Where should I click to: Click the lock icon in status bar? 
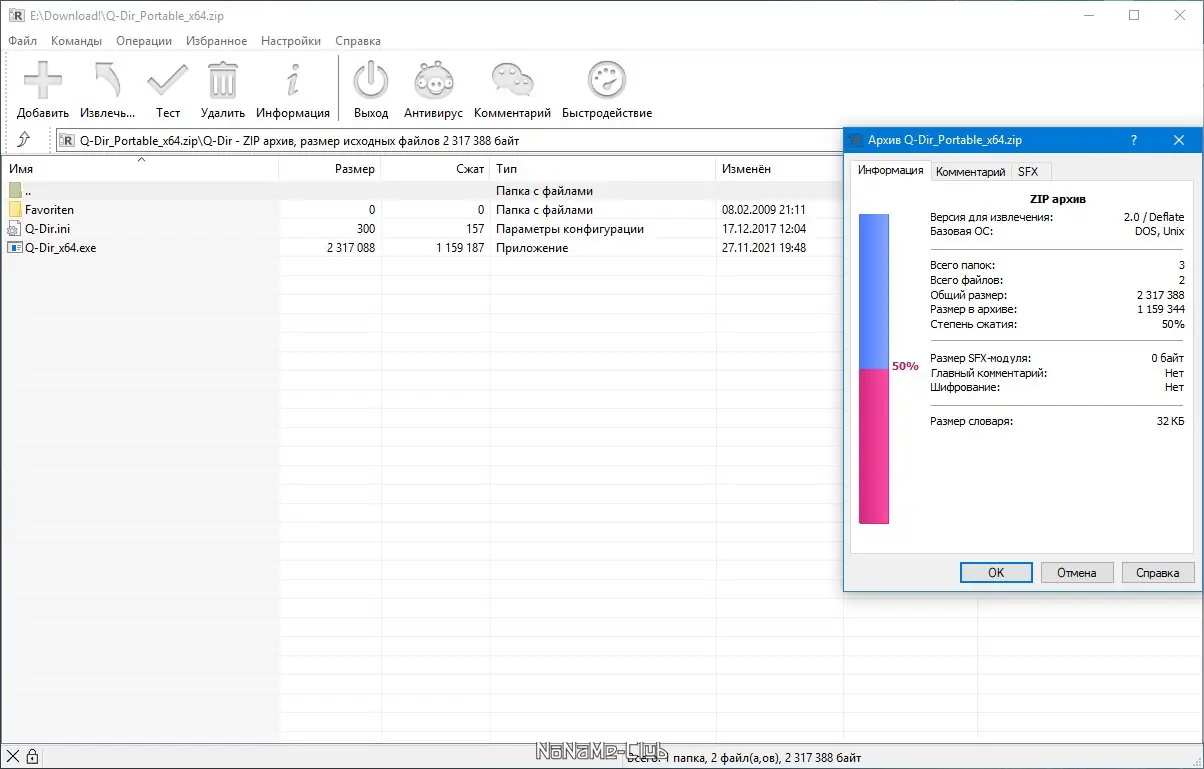point(32,757)
